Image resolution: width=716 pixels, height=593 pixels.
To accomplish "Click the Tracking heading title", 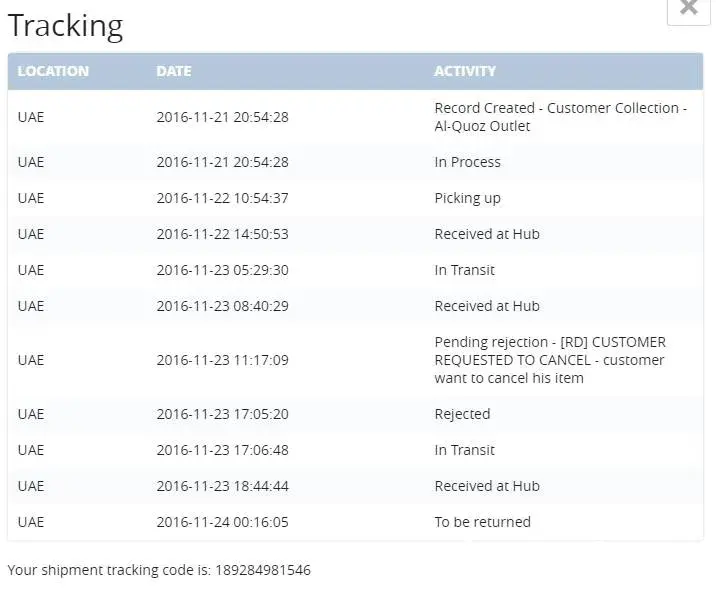I will tap(65, 26).
